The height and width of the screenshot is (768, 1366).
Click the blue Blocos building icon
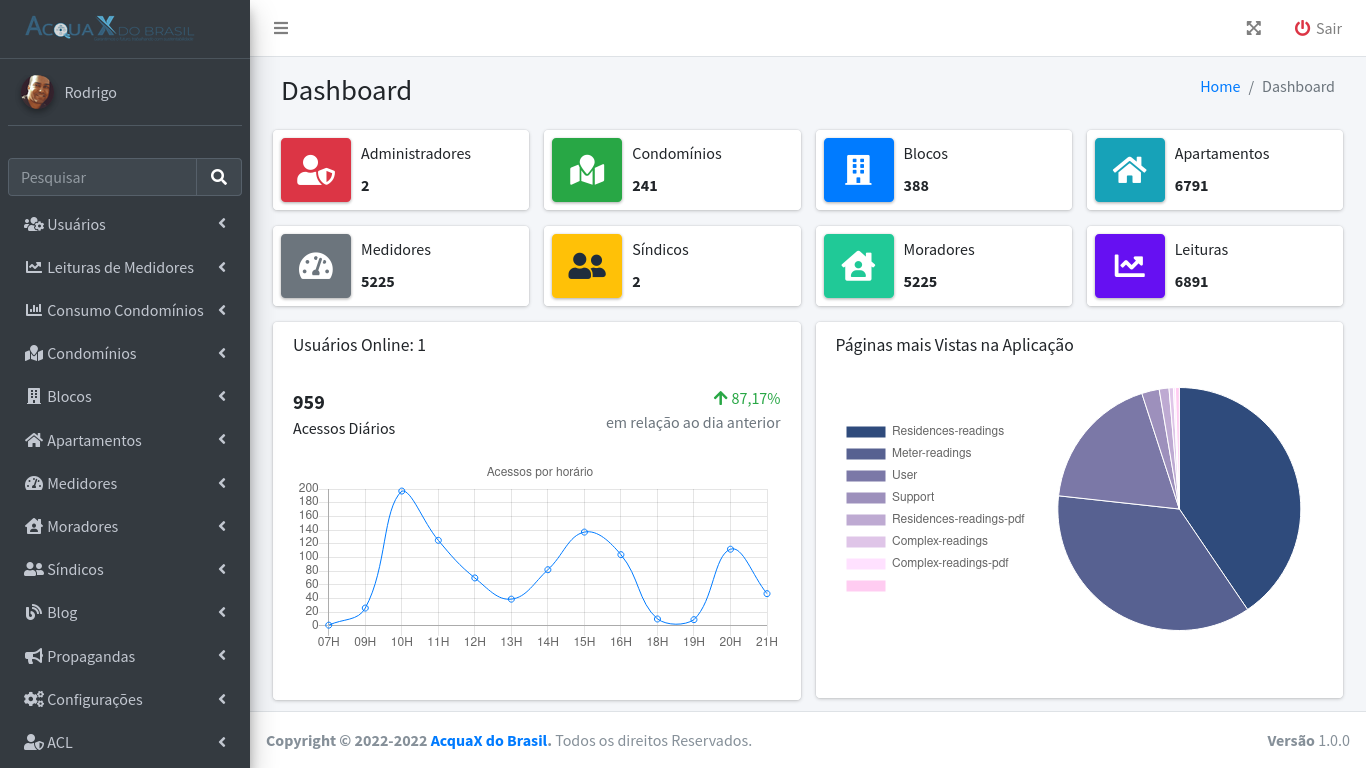[858, 170]
